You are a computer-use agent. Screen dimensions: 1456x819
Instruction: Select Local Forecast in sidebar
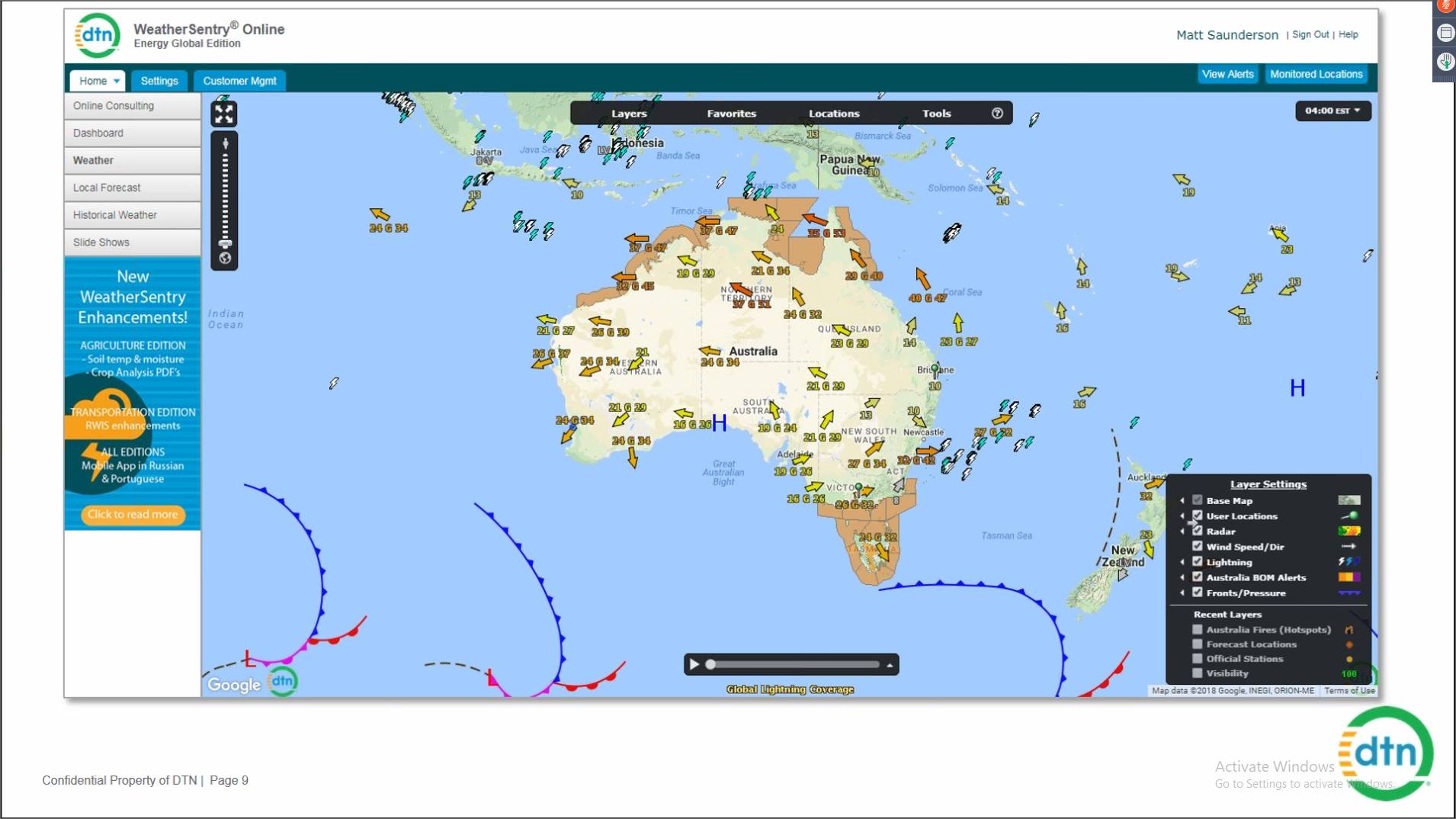point(133,188)
